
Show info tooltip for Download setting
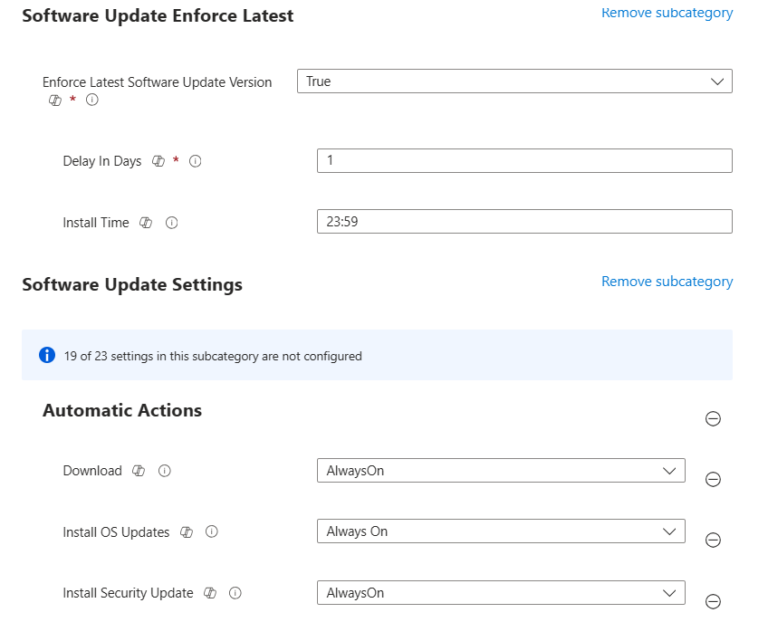pyautogui.click(x=165, y=471)
